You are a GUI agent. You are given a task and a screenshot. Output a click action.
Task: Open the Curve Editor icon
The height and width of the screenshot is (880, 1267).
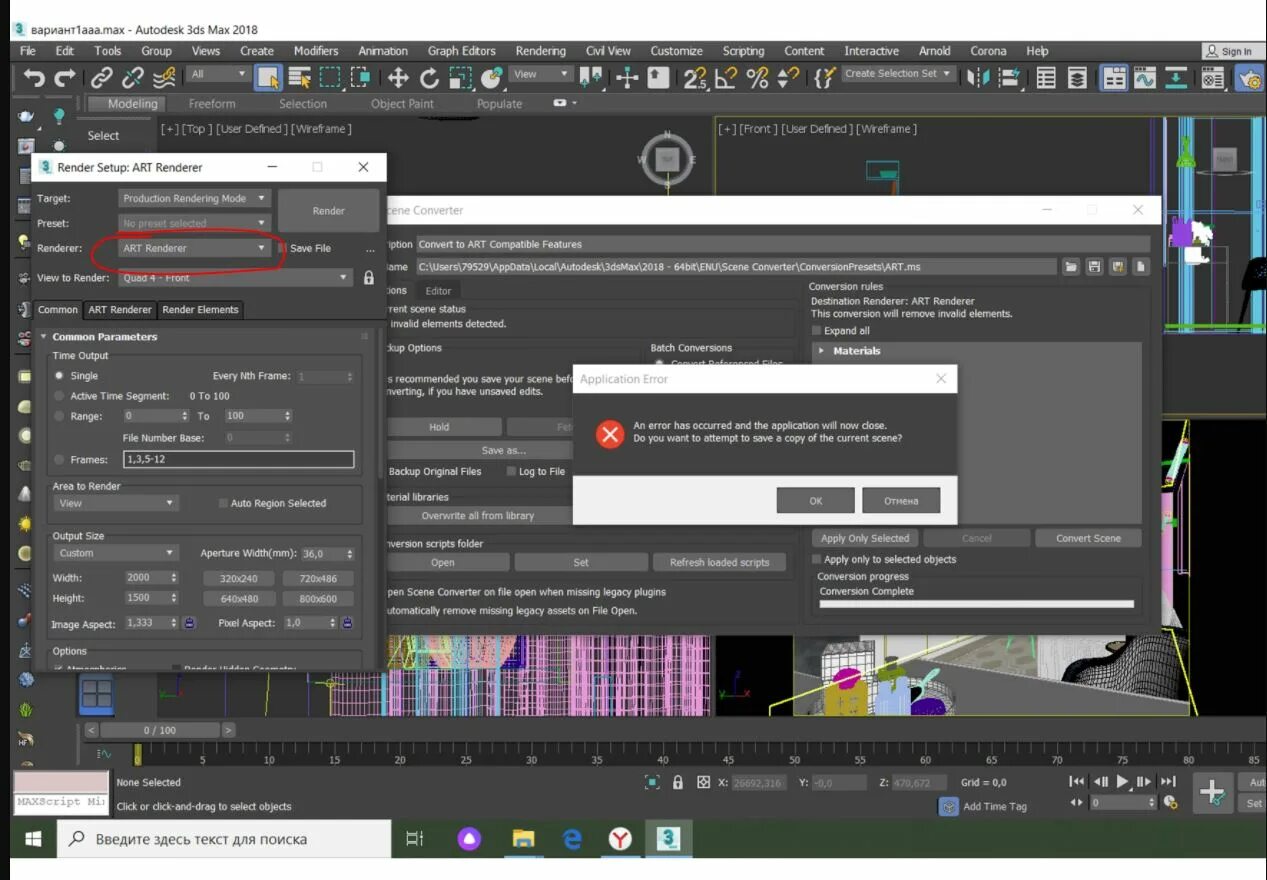pos(1144,76)
